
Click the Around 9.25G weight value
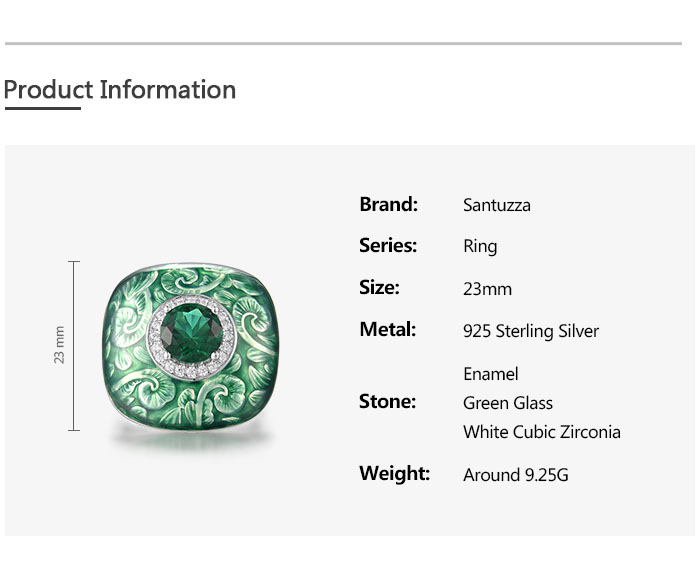[x=516, y=475]
